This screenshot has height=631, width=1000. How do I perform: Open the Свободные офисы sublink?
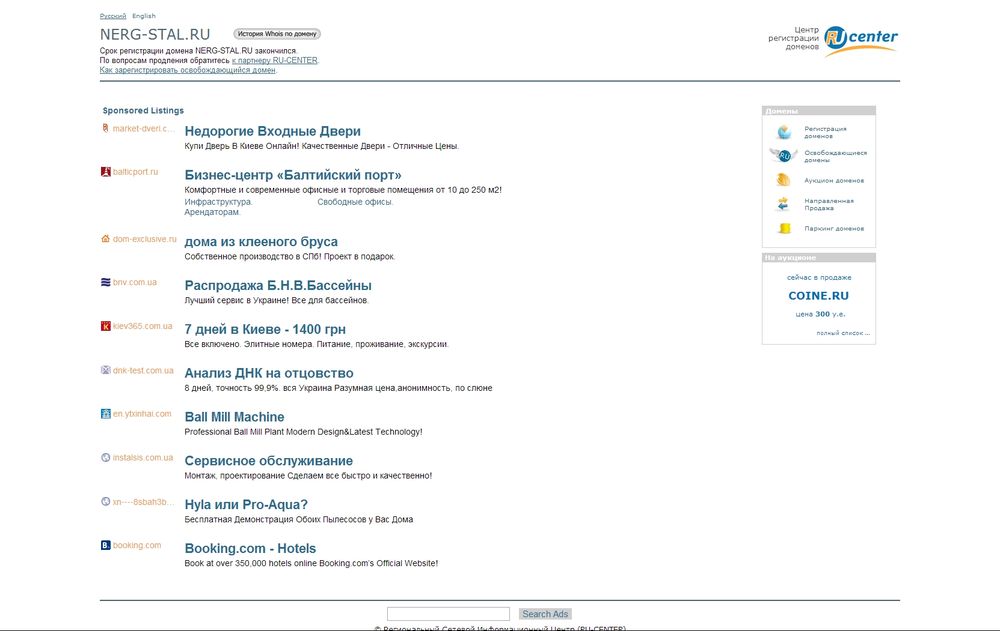[355, 202]
